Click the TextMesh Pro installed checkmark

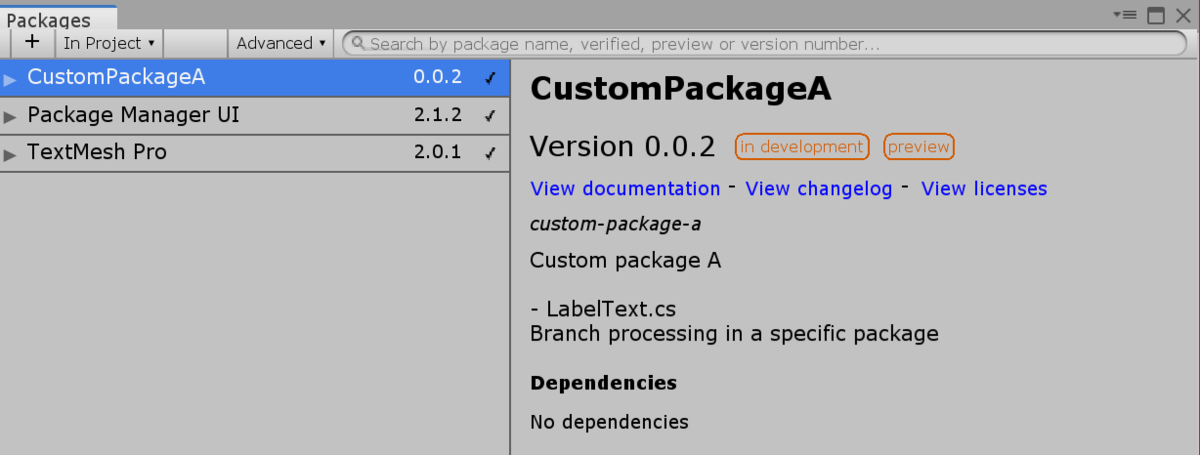[489, 153]
